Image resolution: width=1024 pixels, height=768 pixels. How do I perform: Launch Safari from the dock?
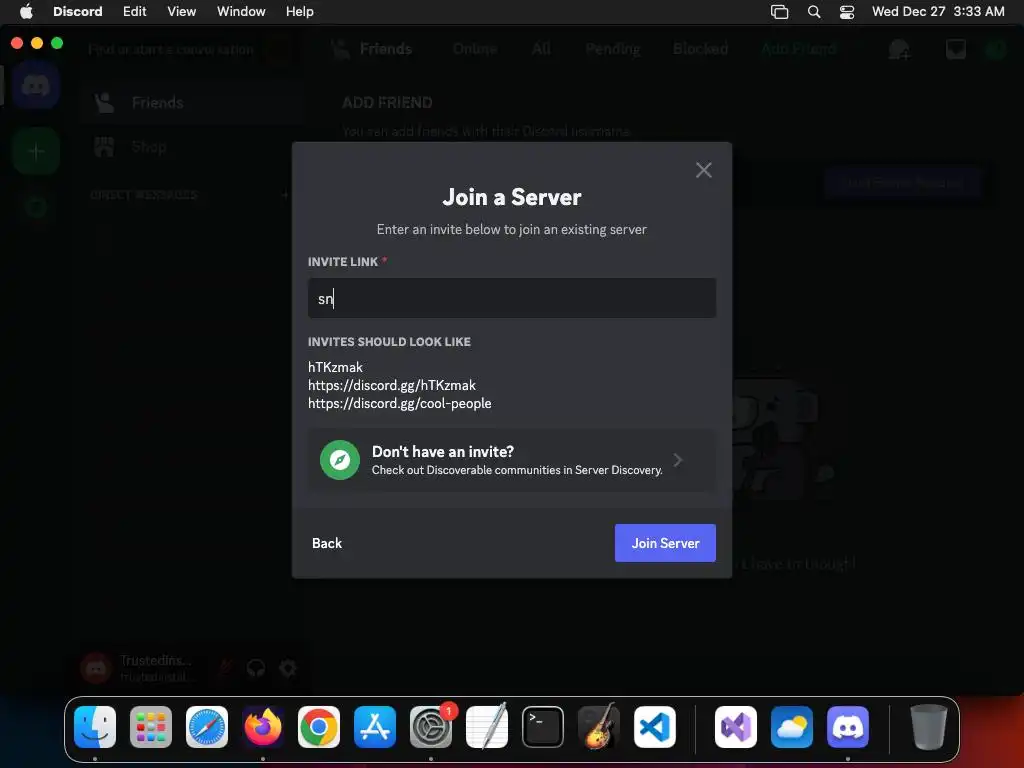(x=207, y=727)
